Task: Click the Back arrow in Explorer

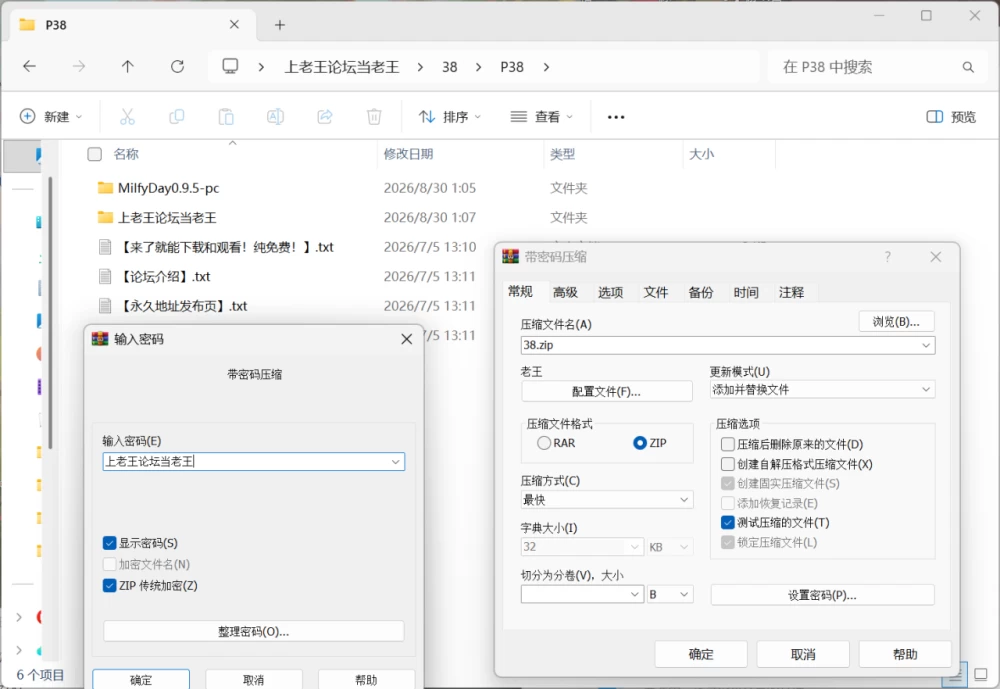Action: click(x=29, y=66)
